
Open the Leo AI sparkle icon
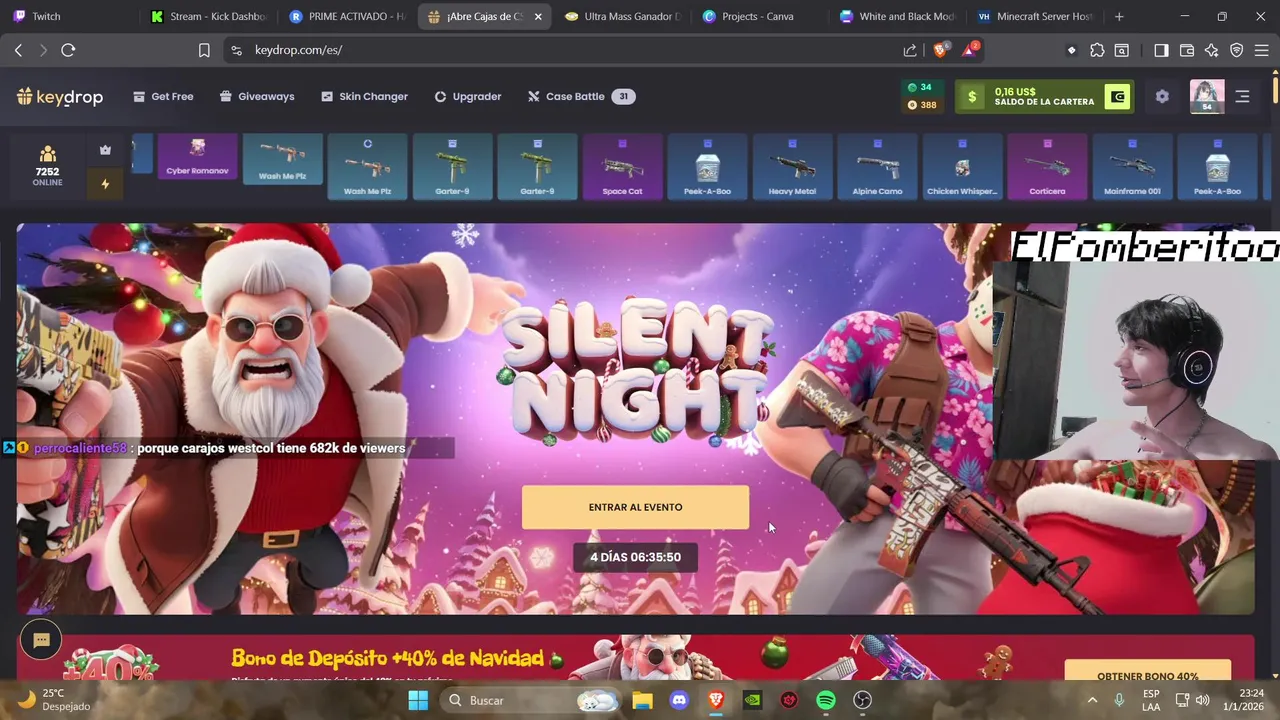point(1211,50)
